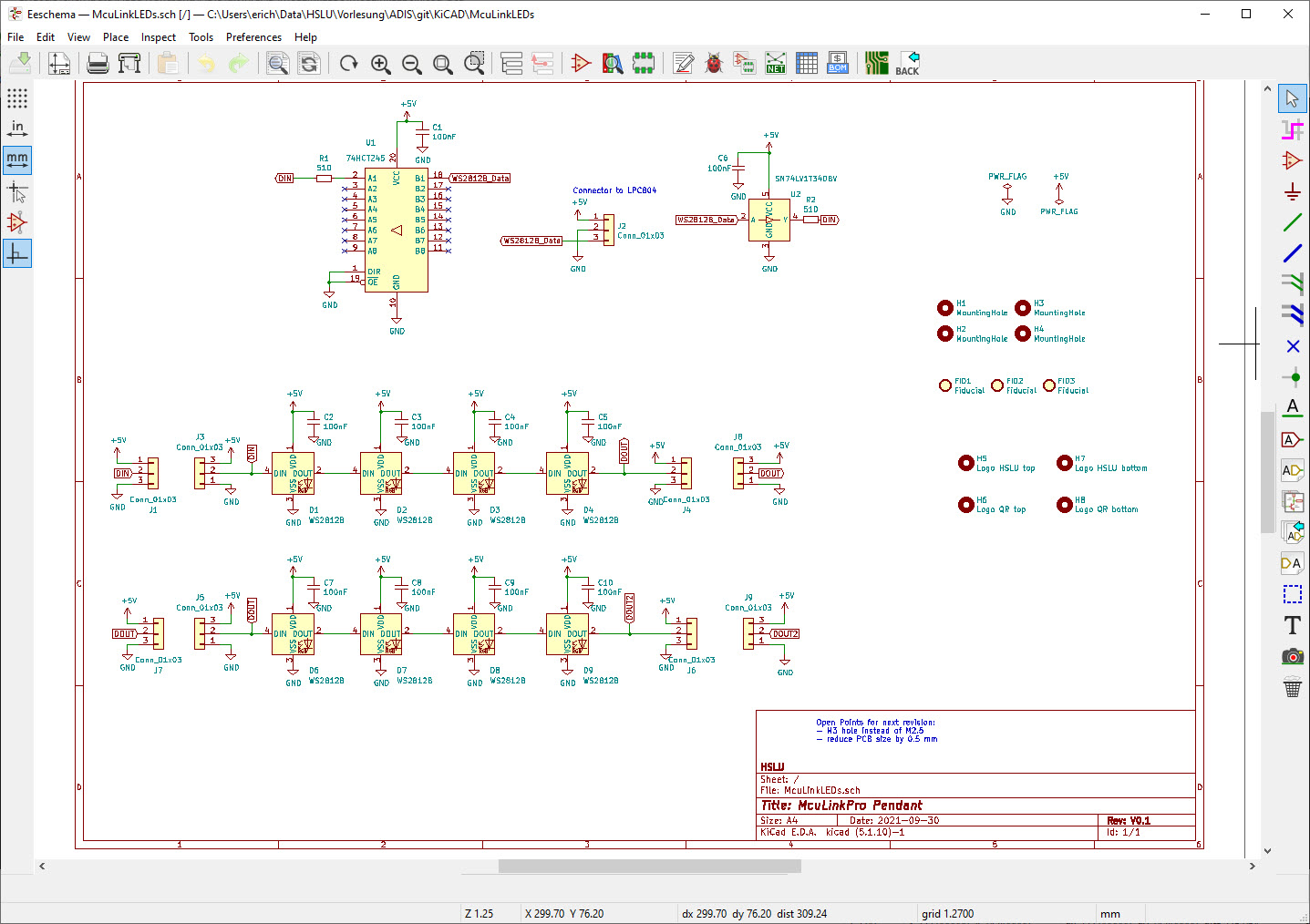Viewport: 1310px width, 924px height.
Task: Toggle inch units in the left toolbar
Action: [16, 129]
